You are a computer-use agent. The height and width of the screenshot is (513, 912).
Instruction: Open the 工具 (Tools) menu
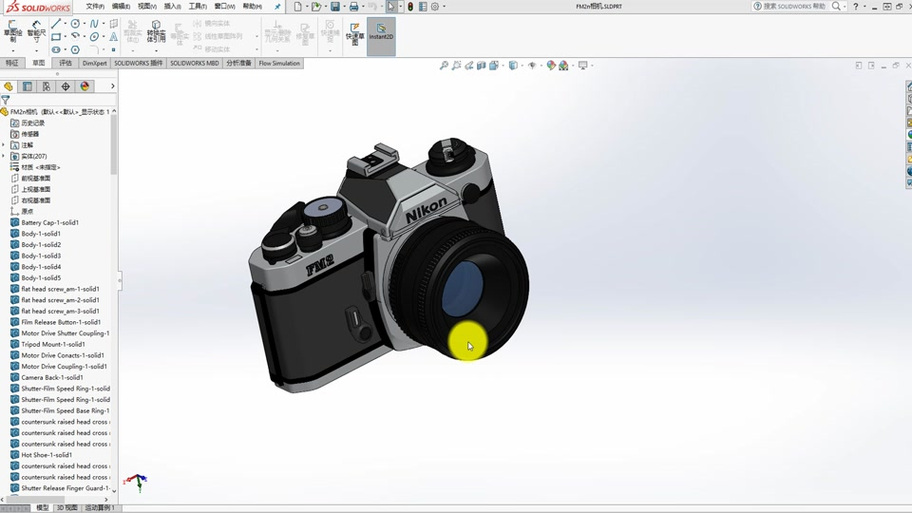[x=197, y=6]
